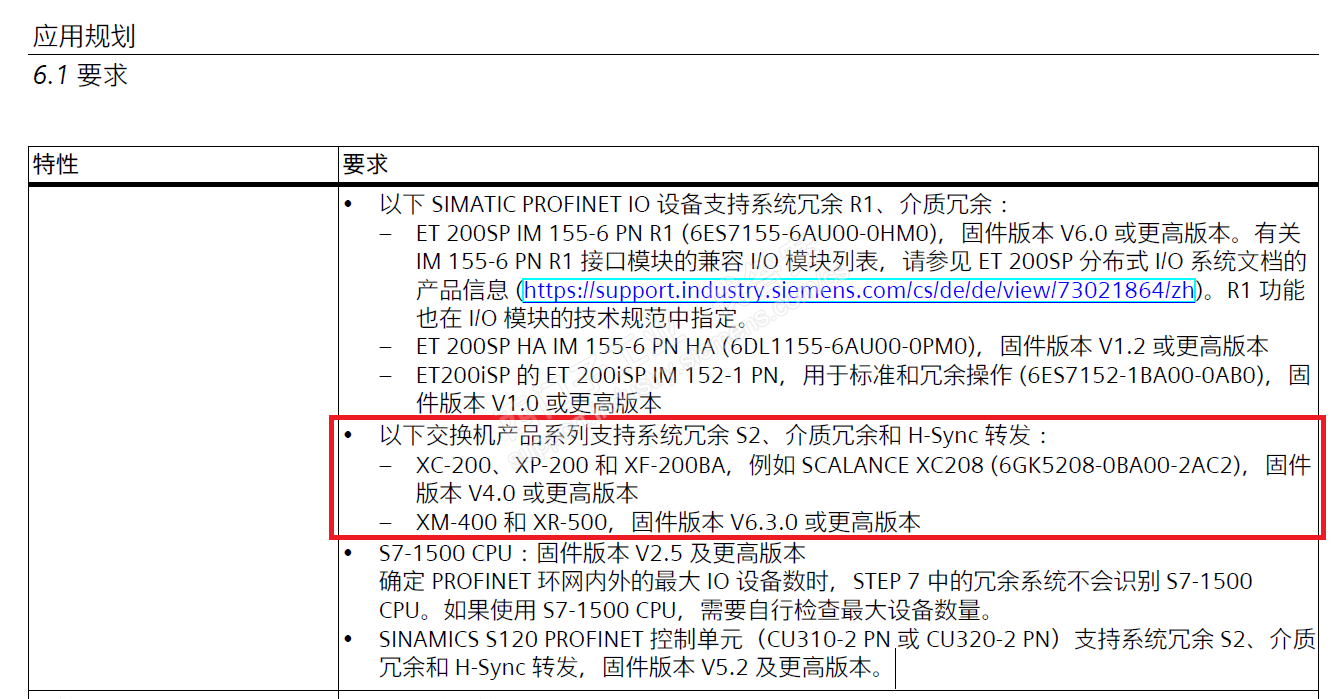1336x699 pixels.
Task: Click the '6.1 要求' section heading
Action: (x=81, y=76)
